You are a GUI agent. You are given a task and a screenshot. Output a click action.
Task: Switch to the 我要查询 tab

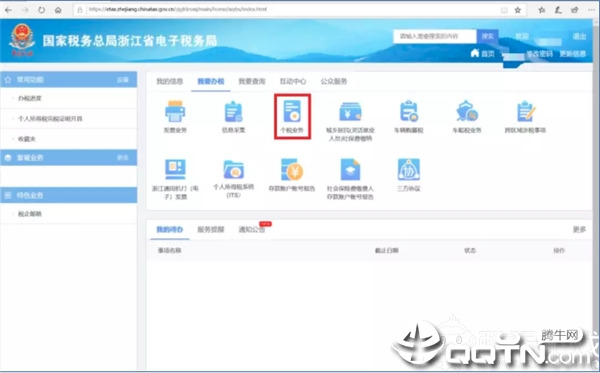pyautogui.click(x=252, y=81)
